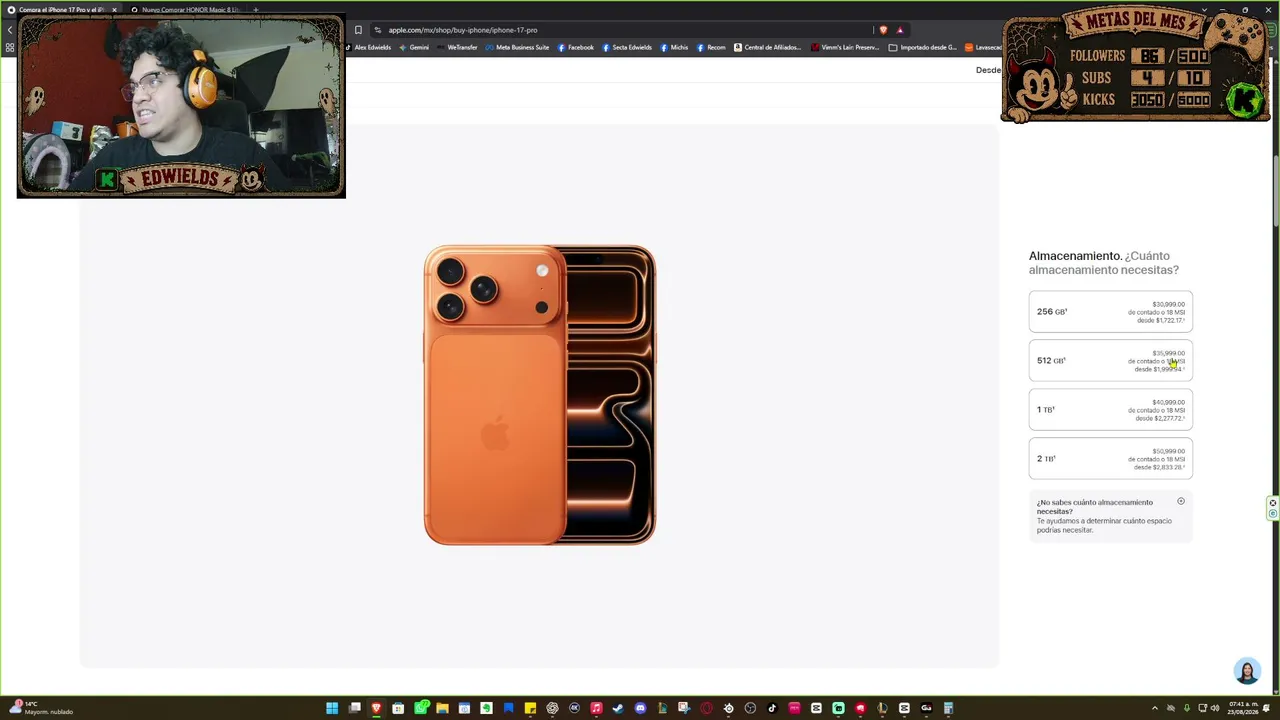Open Brave Shields lion icon
Screen dimensions: 1280x720
click(x=883, y=30)
